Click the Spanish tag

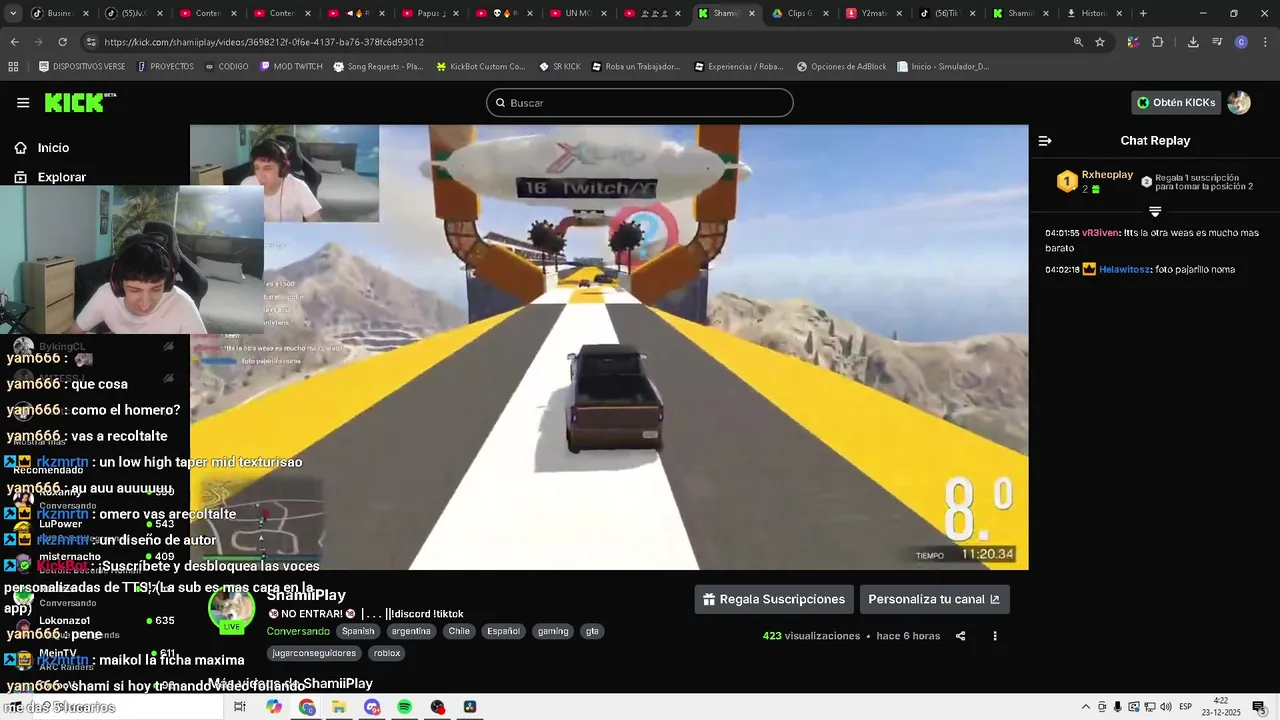tap(358, 631)
